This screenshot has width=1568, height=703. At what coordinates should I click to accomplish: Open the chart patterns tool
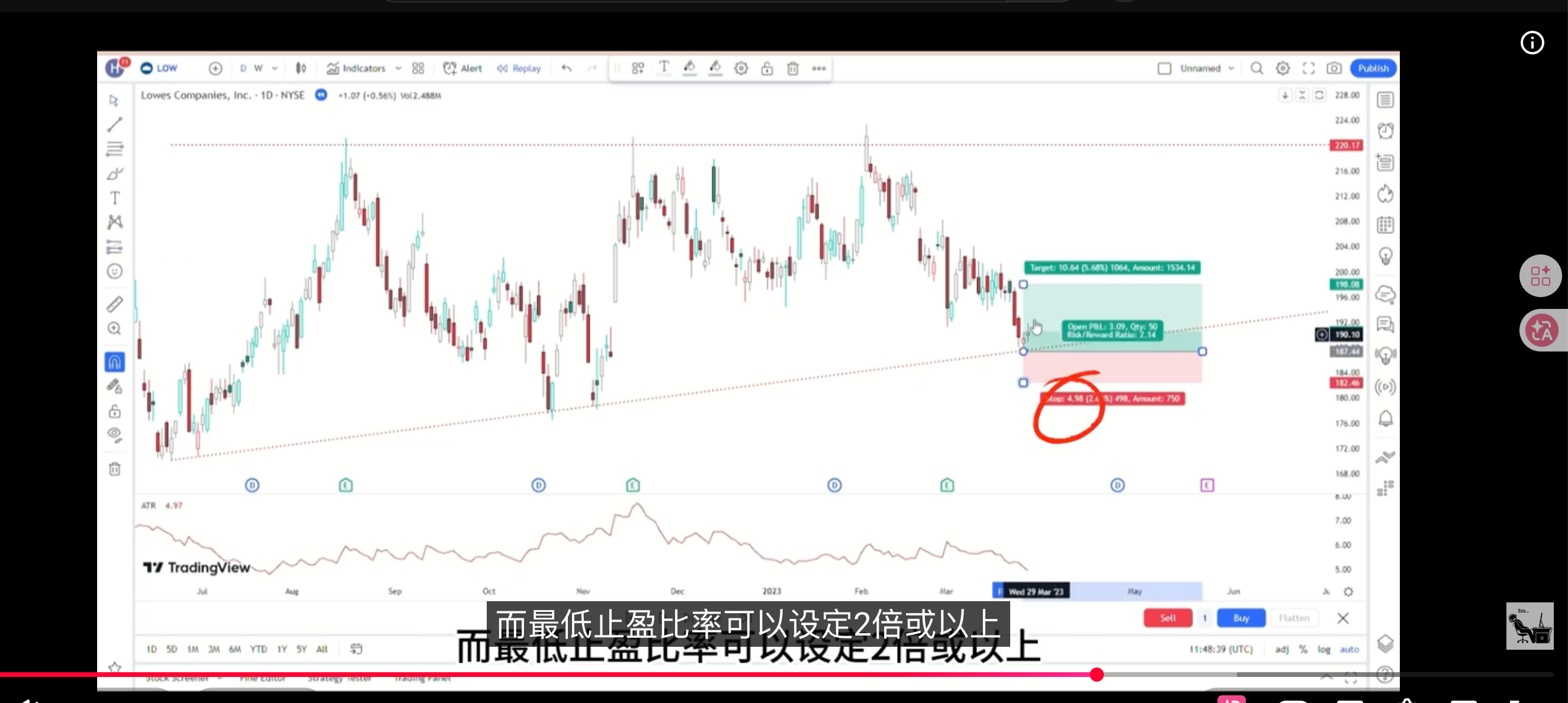pyautogui.click(x=114, y=222)
